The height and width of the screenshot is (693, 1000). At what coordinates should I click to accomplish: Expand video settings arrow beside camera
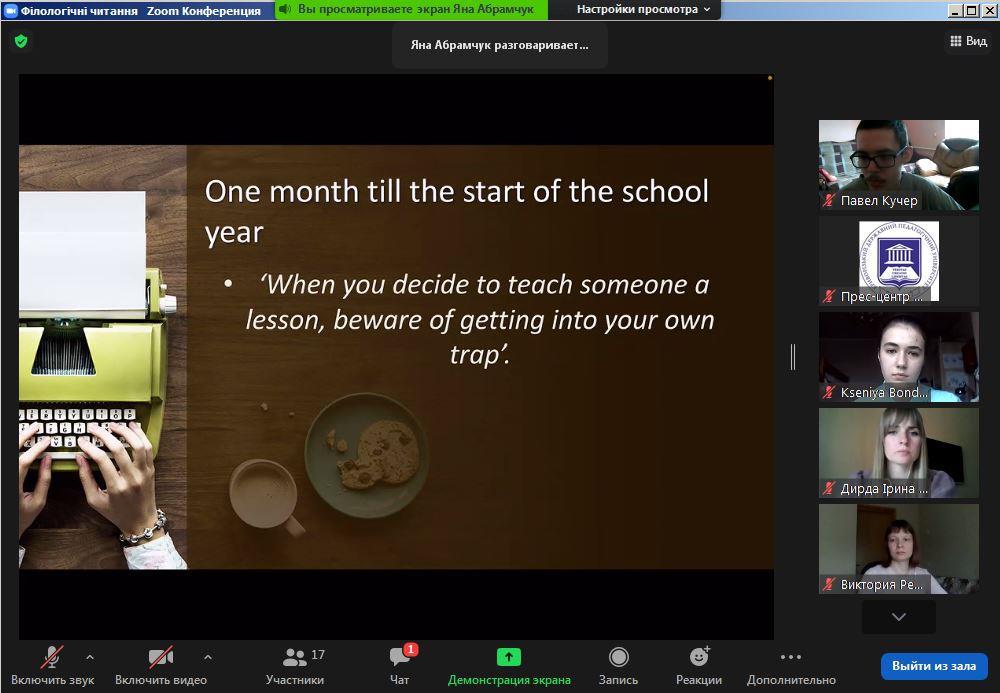(x=208, y=657)
